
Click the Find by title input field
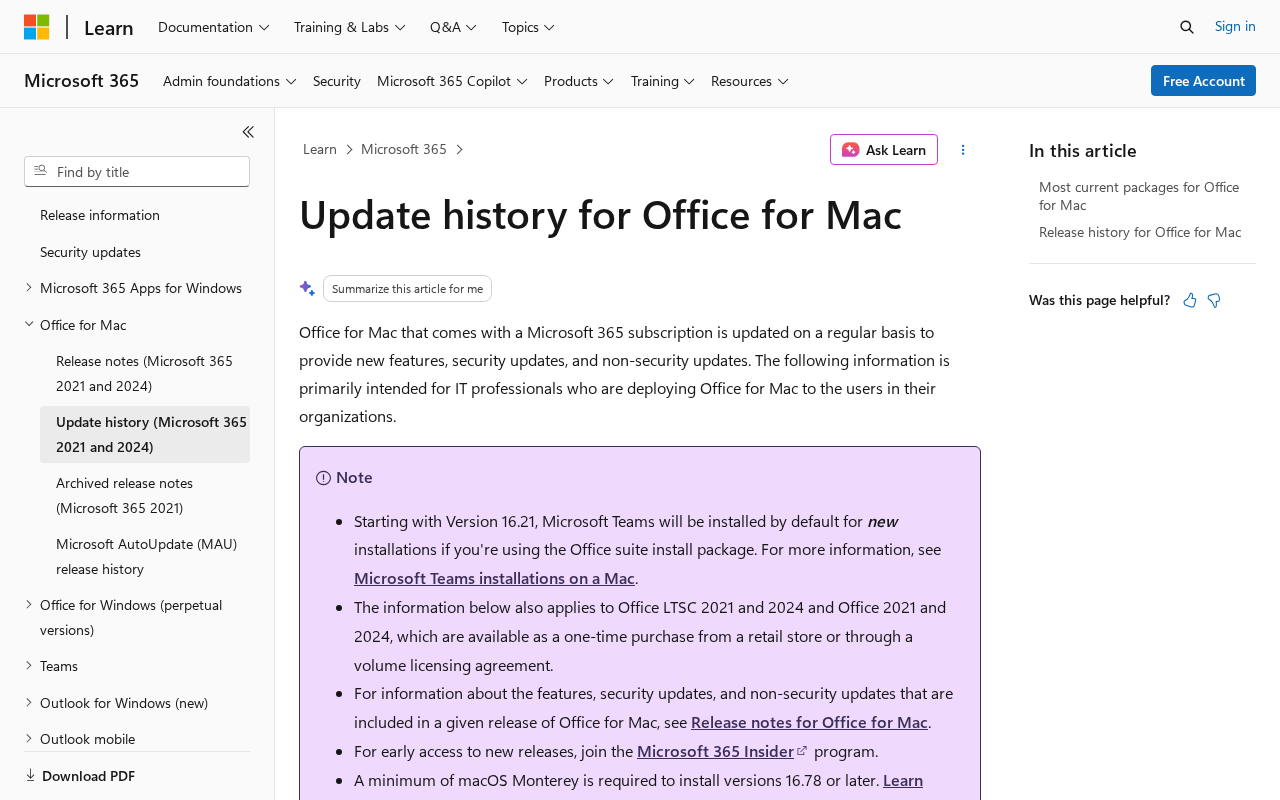137,171
